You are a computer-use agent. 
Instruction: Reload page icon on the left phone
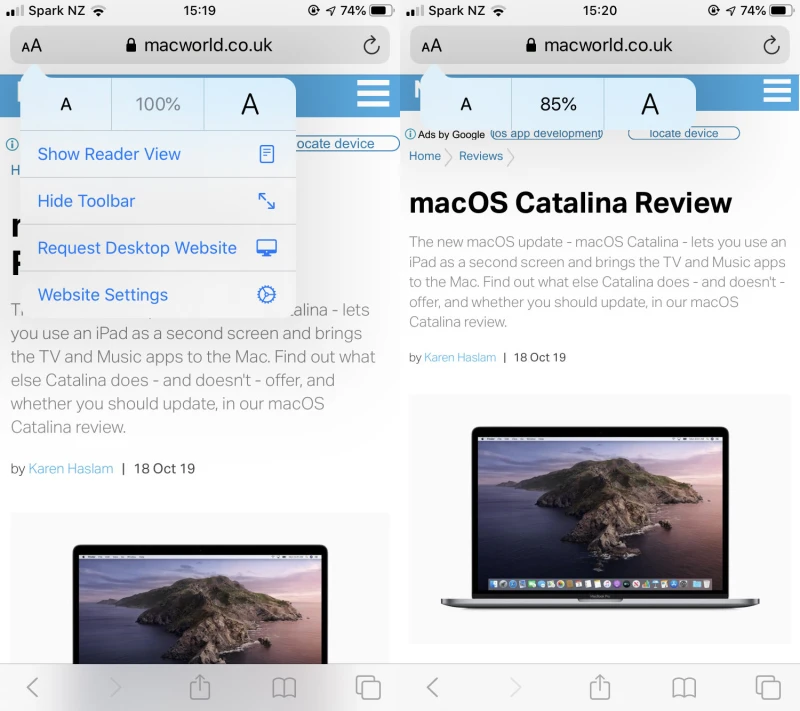click(371, 46)
